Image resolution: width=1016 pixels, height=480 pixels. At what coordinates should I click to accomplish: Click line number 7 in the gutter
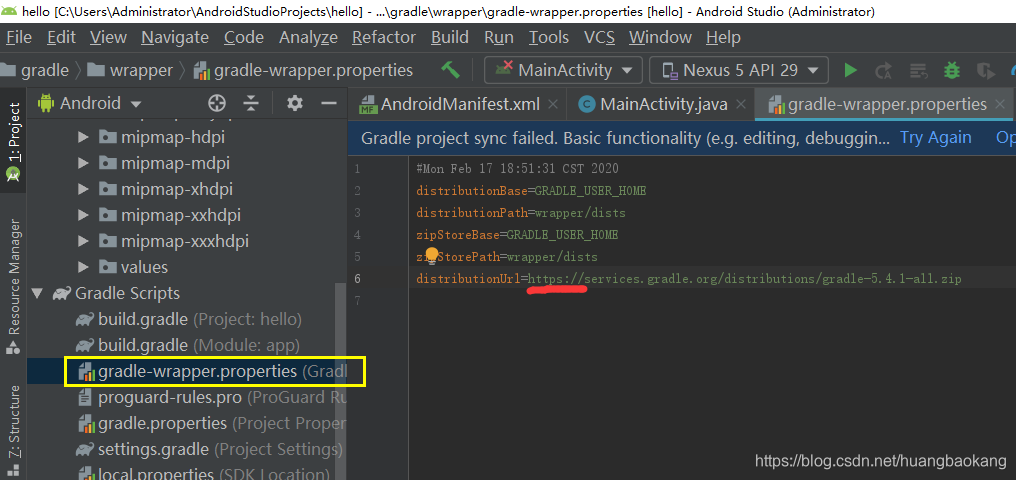coord(358,301)
